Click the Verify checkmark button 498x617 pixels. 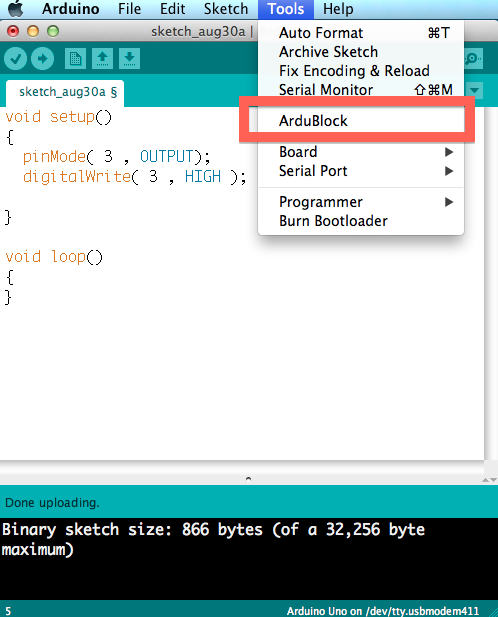point(15,59)
